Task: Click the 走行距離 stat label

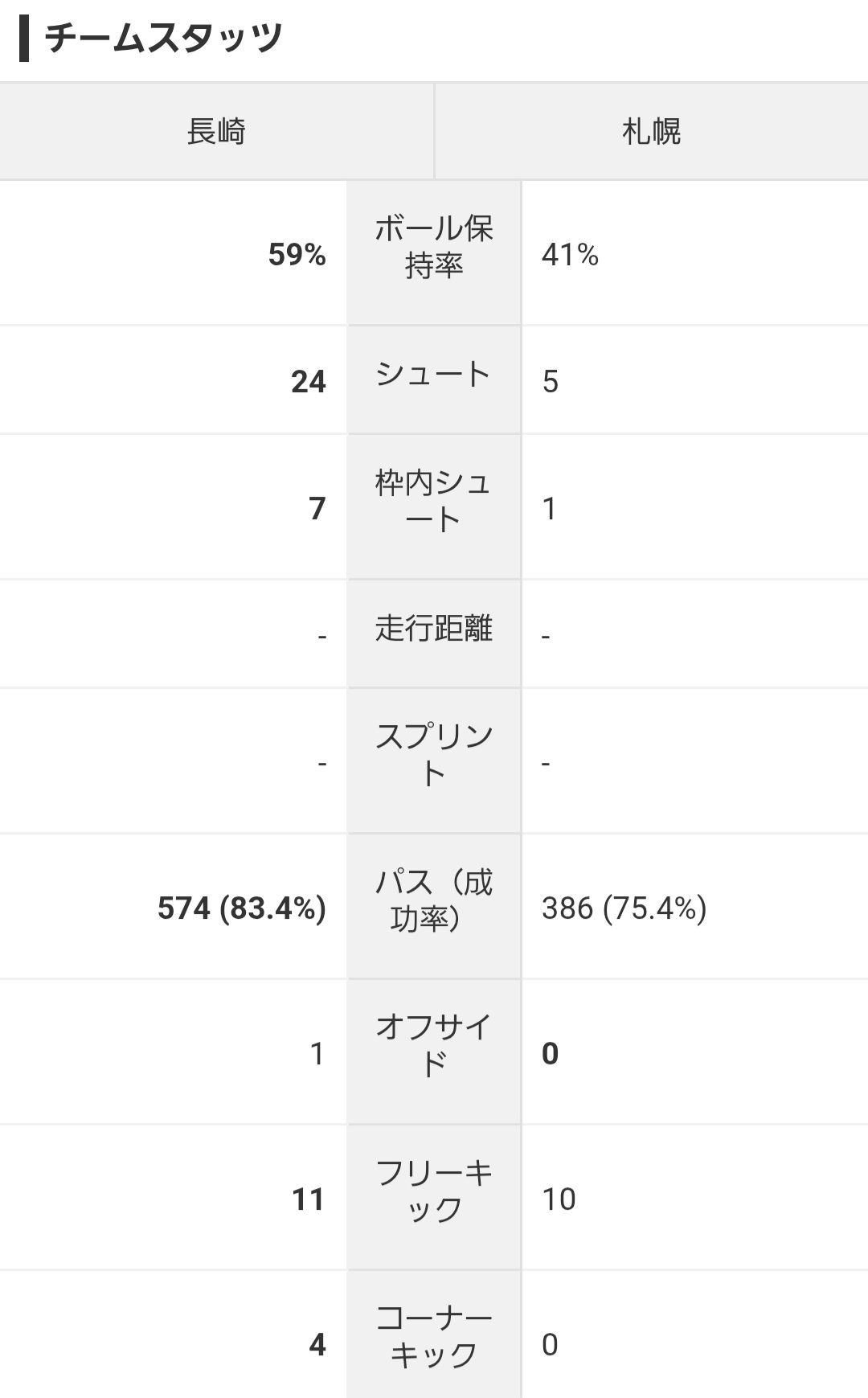Action: click(x=434, y=628)
